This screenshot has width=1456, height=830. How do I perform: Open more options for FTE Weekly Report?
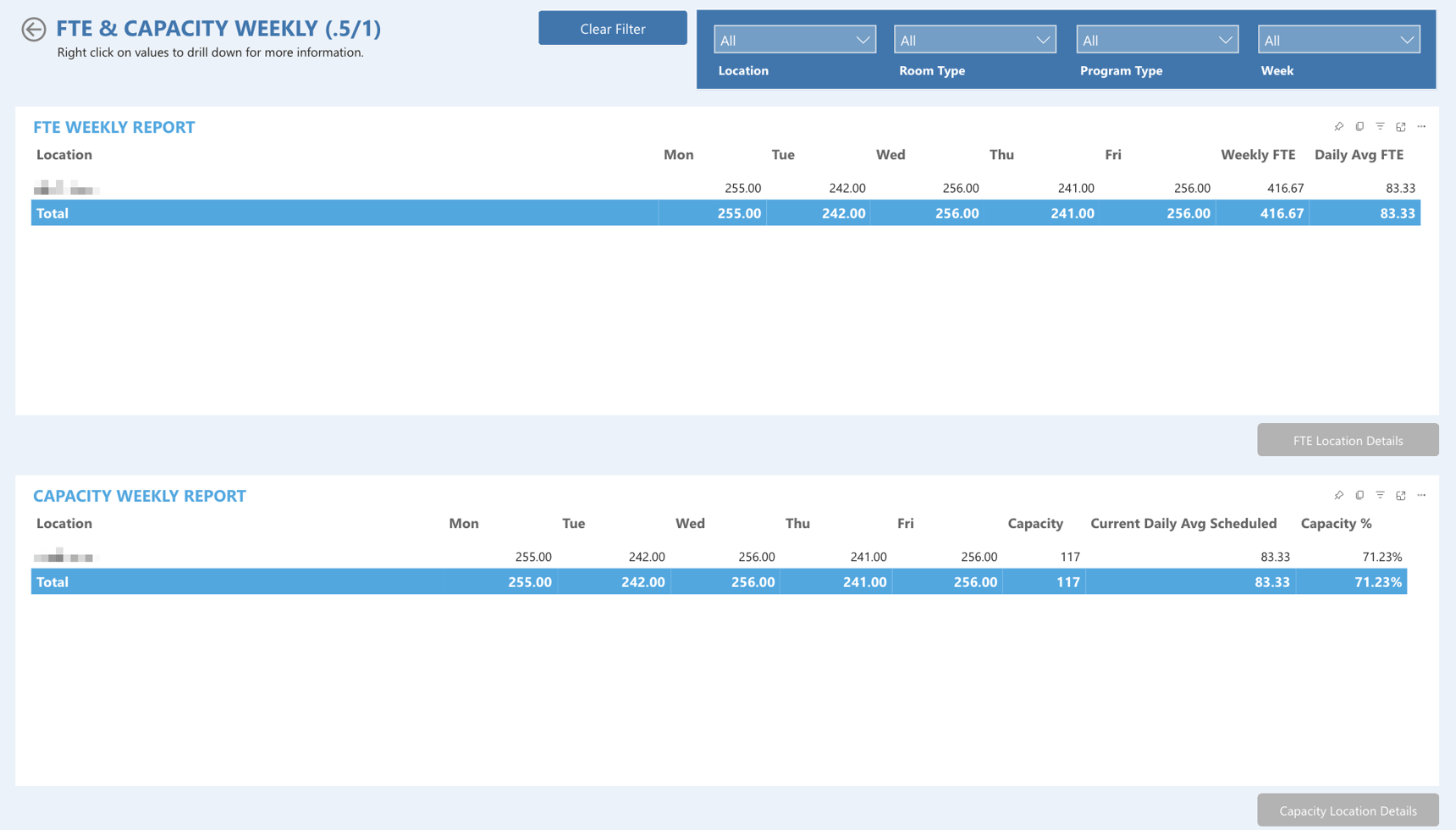tap(1422, 126)
